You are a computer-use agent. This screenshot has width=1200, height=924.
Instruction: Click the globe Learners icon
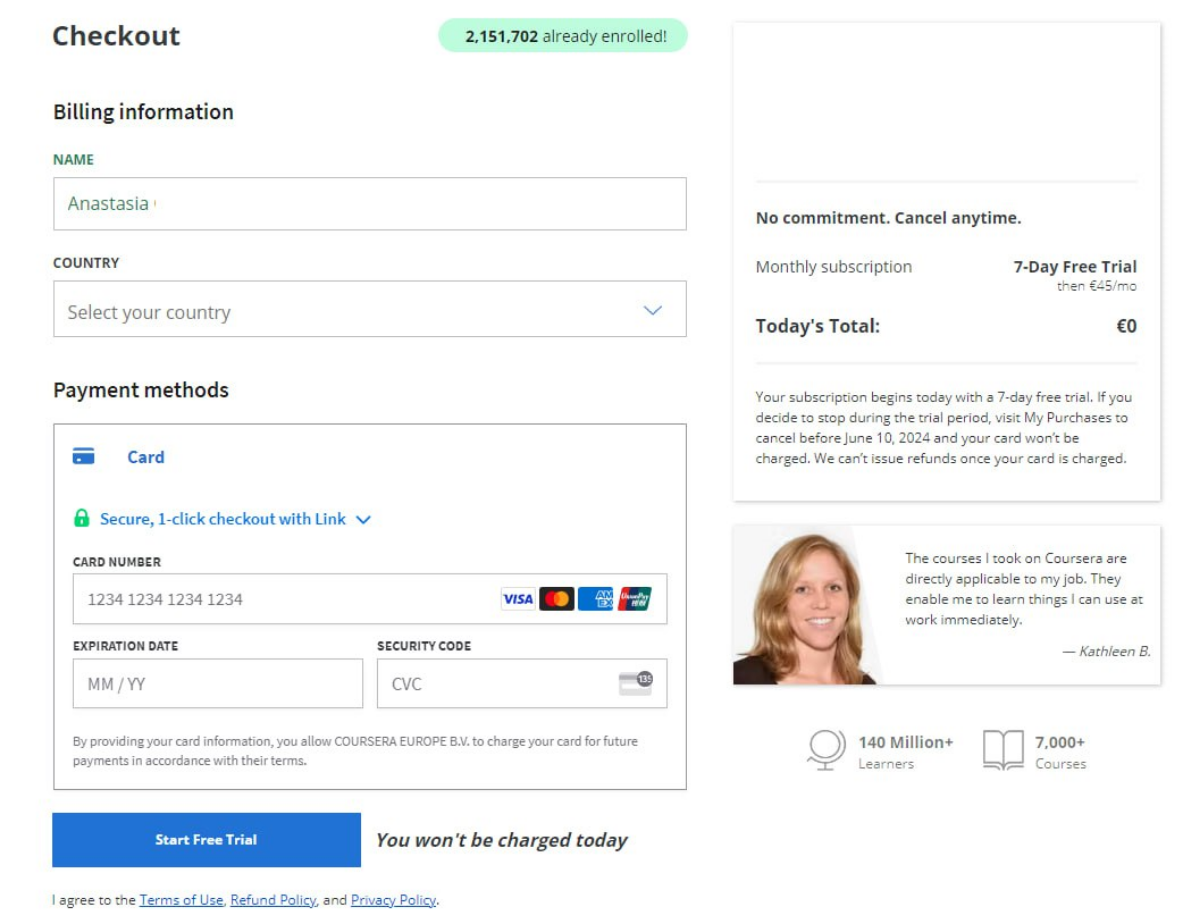pos(827,750)
